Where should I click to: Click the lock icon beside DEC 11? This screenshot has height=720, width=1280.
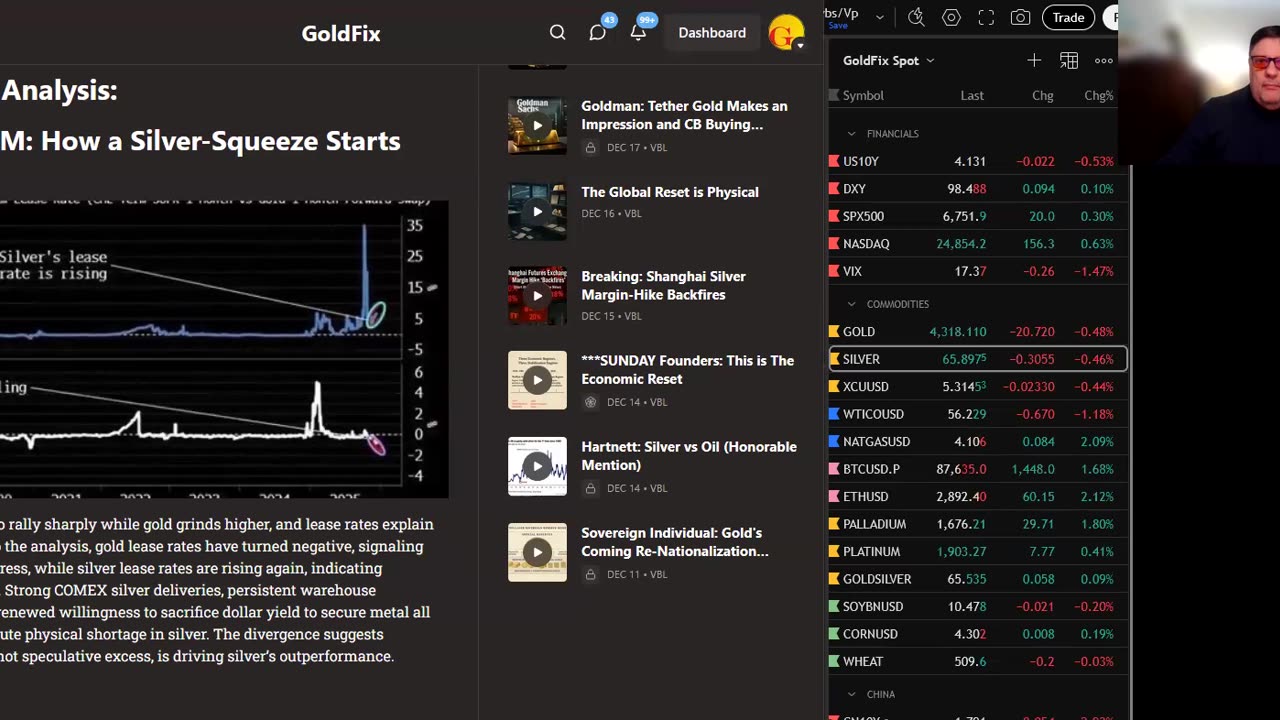click(590, 574)
